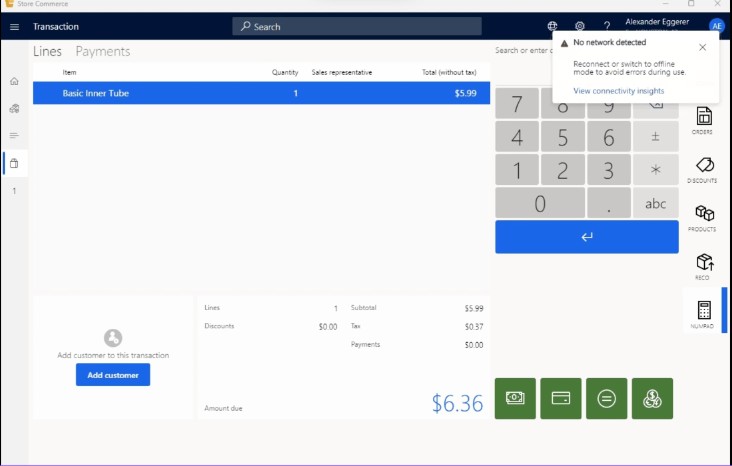Select the Basic Inner Tube line

click(261, 93)
